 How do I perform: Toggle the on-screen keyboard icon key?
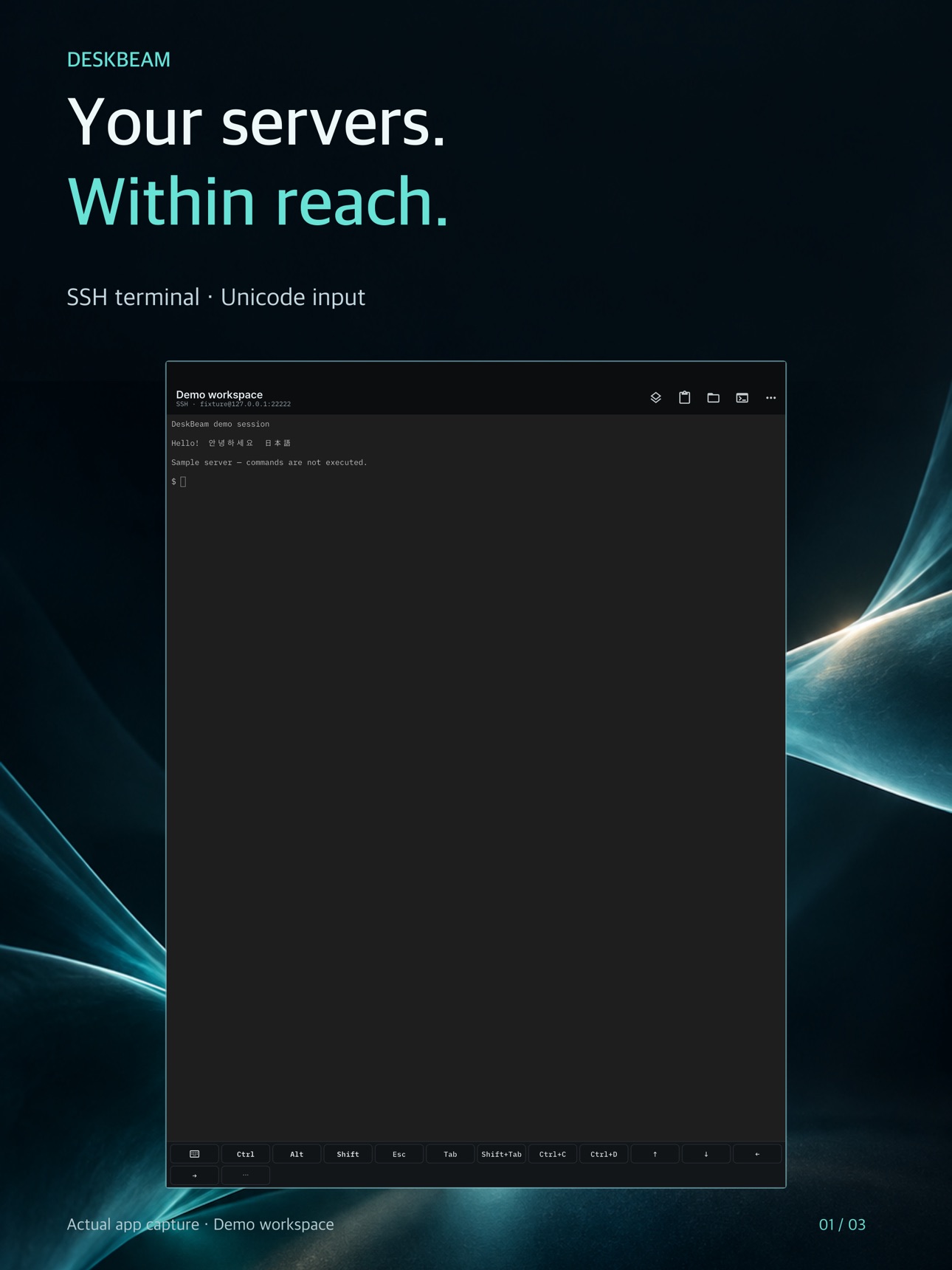(x=195, y=1154)
